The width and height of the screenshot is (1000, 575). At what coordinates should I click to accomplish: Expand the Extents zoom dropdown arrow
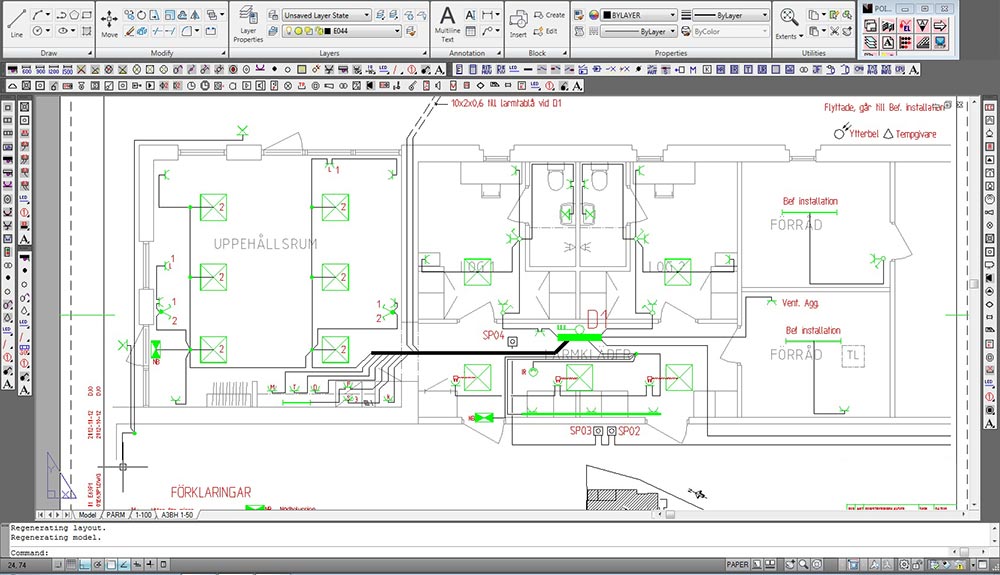tap(801, 36)
